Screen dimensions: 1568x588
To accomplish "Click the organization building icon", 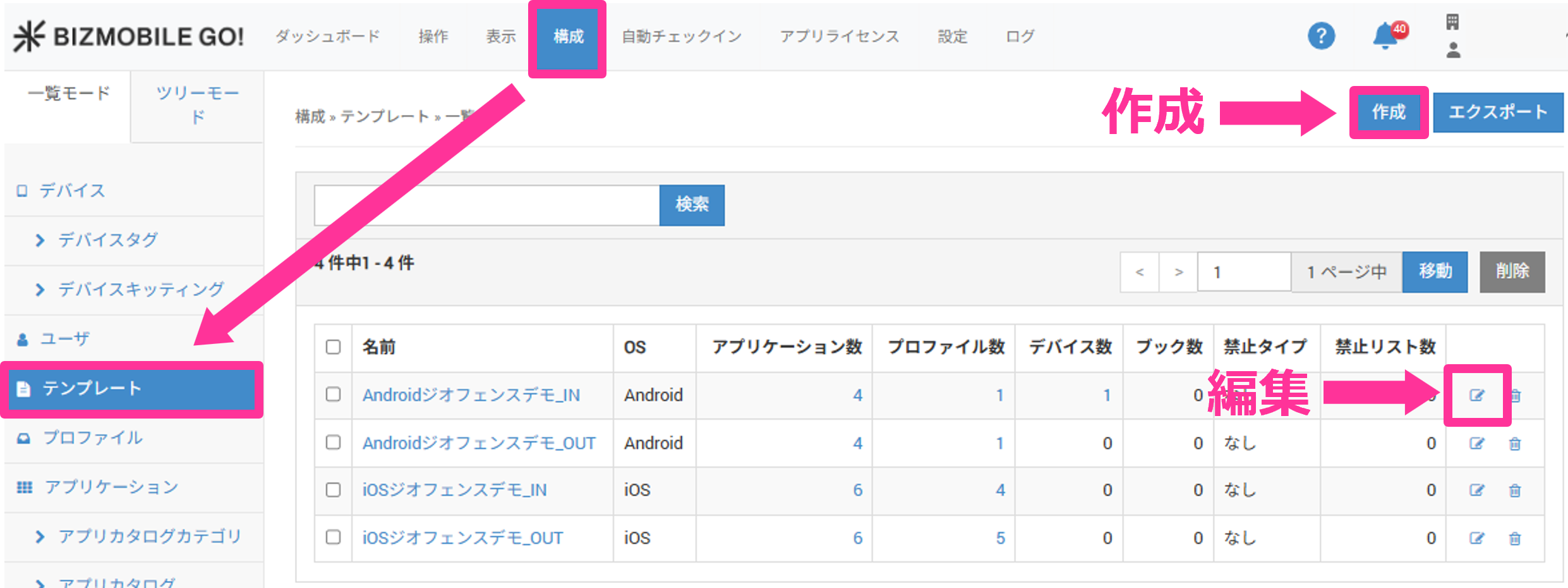I will tap(1452, 22).
